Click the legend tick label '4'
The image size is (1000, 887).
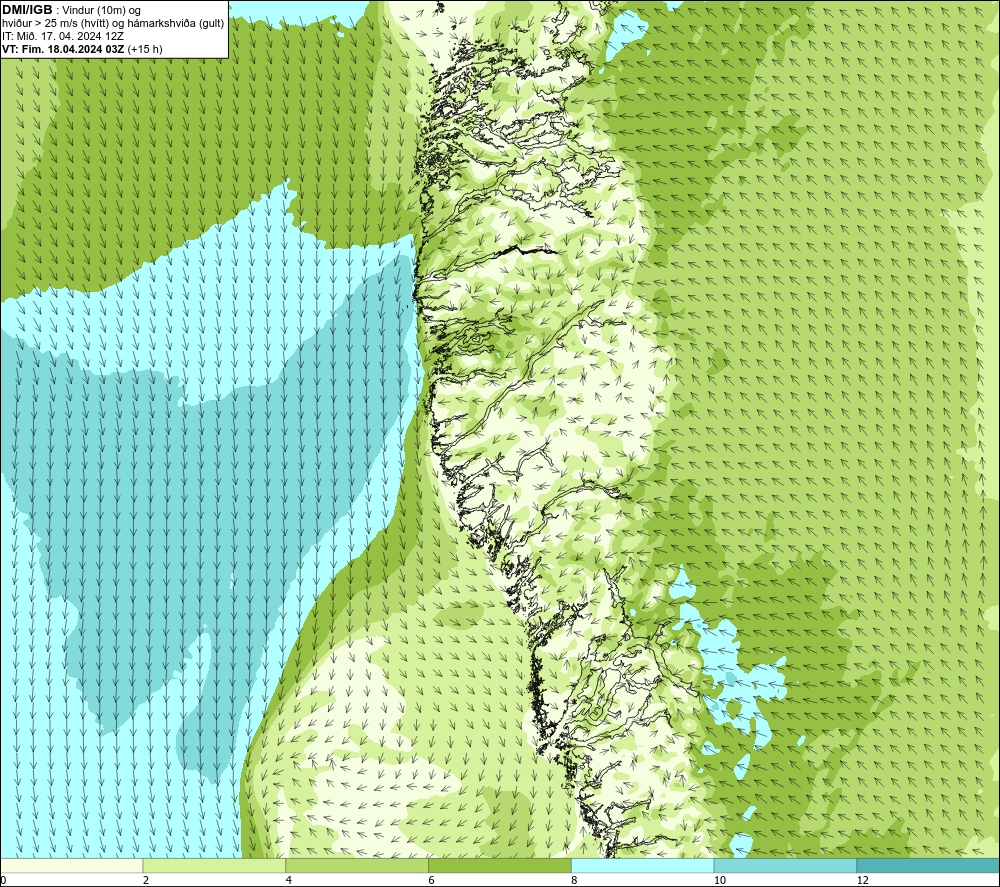289,880
